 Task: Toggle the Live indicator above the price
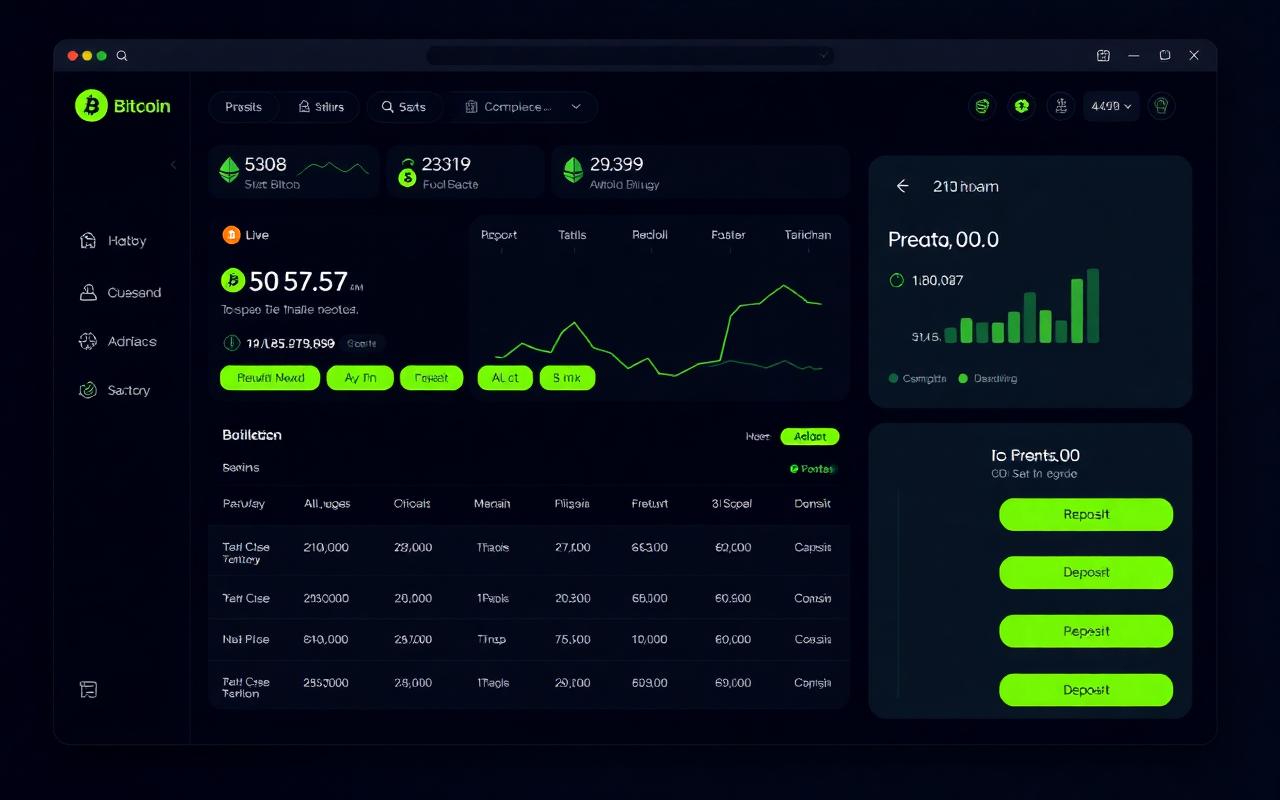point(242,234)
